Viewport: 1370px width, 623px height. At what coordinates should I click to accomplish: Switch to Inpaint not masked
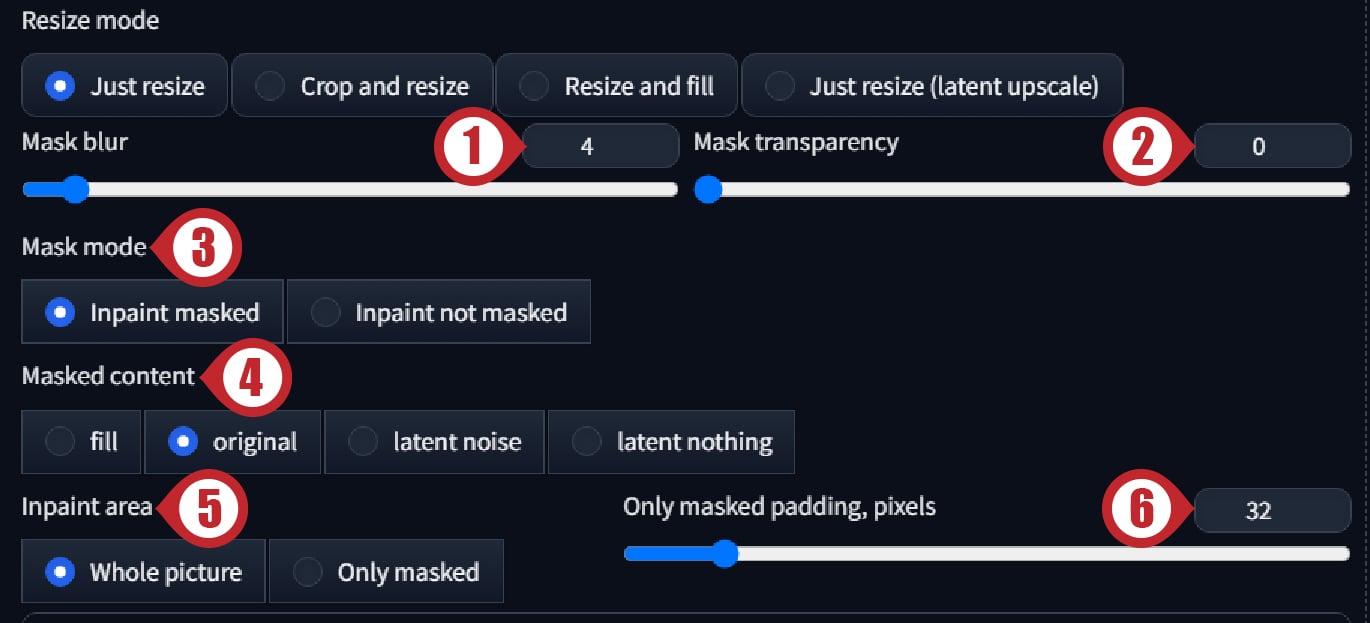coord(439,312)
